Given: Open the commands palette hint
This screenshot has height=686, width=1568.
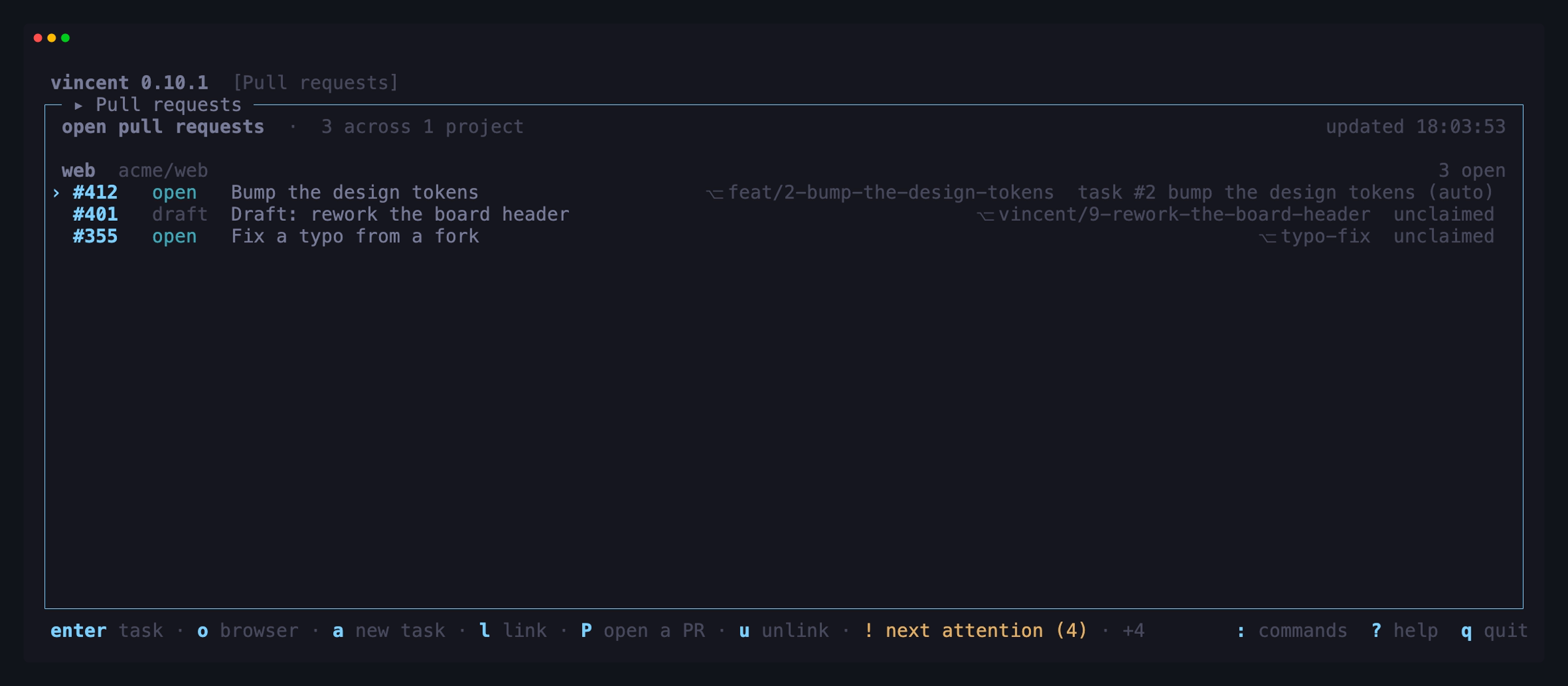Looking at the screenshot, I should 1292,630.
